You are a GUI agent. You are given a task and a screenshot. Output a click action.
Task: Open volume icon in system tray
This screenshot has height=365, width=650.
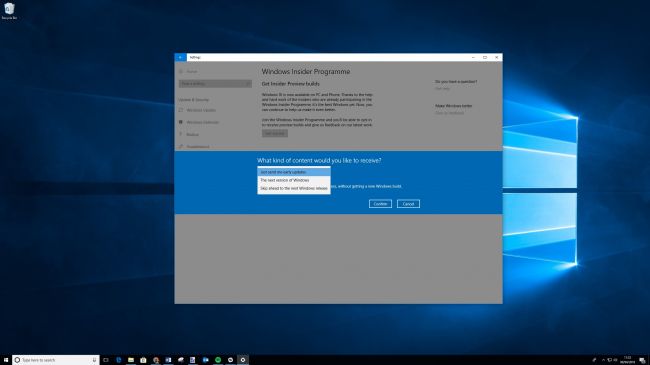pos(616,360)
